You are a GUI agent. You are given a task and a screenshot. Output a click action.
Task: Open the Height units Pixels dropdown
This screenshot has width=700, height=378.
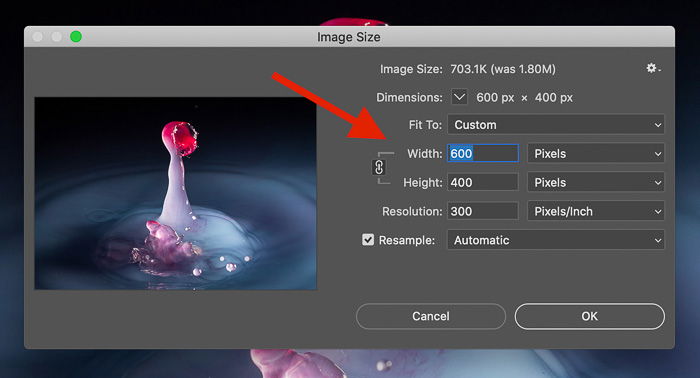[x=596, y=183]
